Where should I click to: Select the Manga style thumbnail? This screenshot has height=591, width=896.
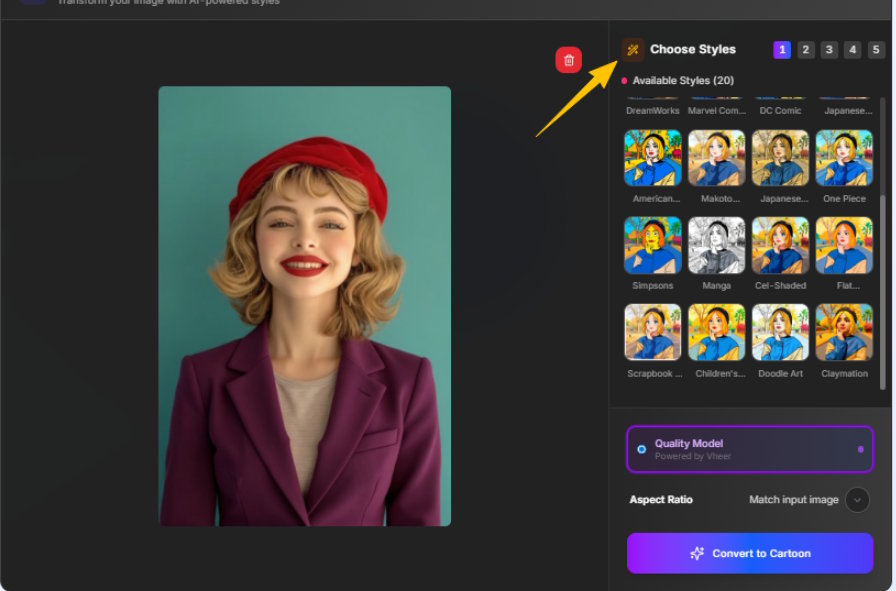[716, 245]
